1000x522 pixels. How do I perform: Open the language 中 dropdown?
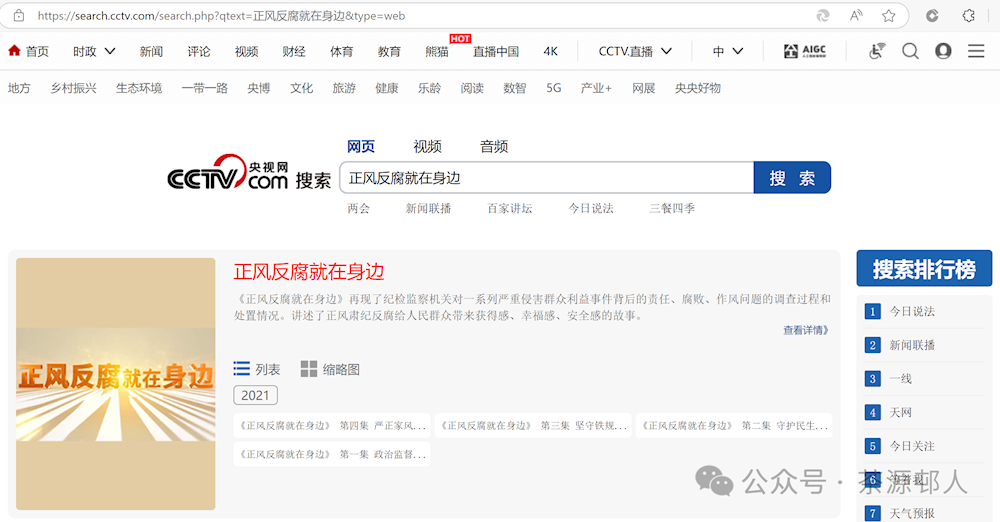tap(728, 51)
